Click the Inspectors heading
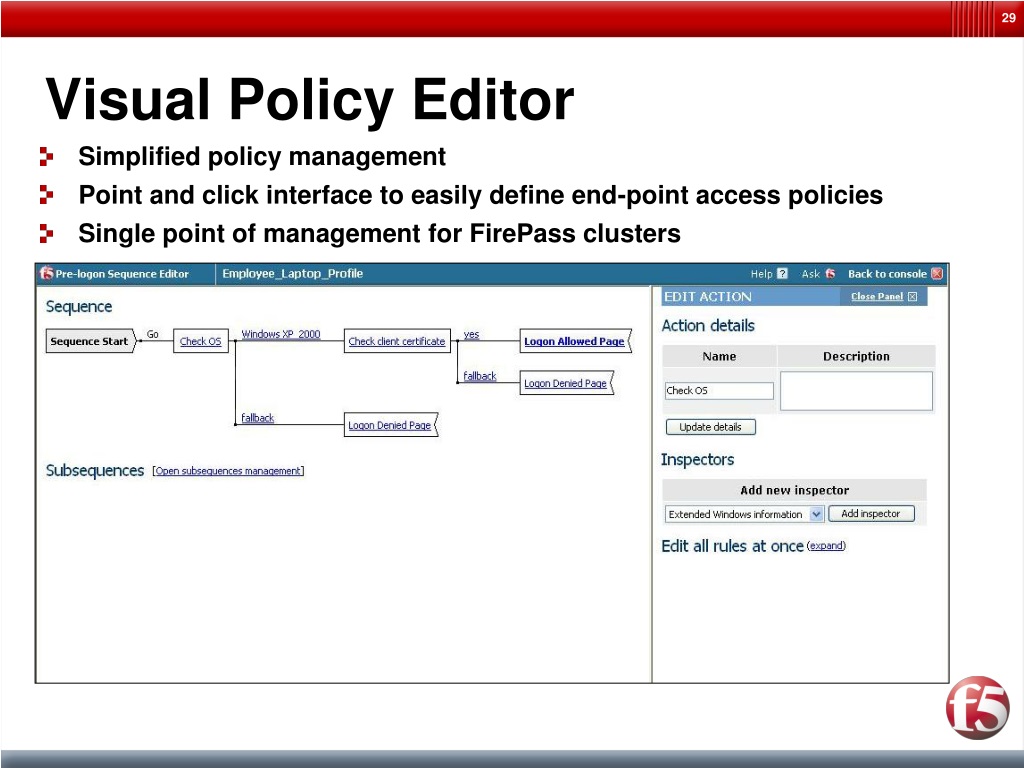Screen dimensions: 1024x768 pyautogui.click(x=697, y=459)
